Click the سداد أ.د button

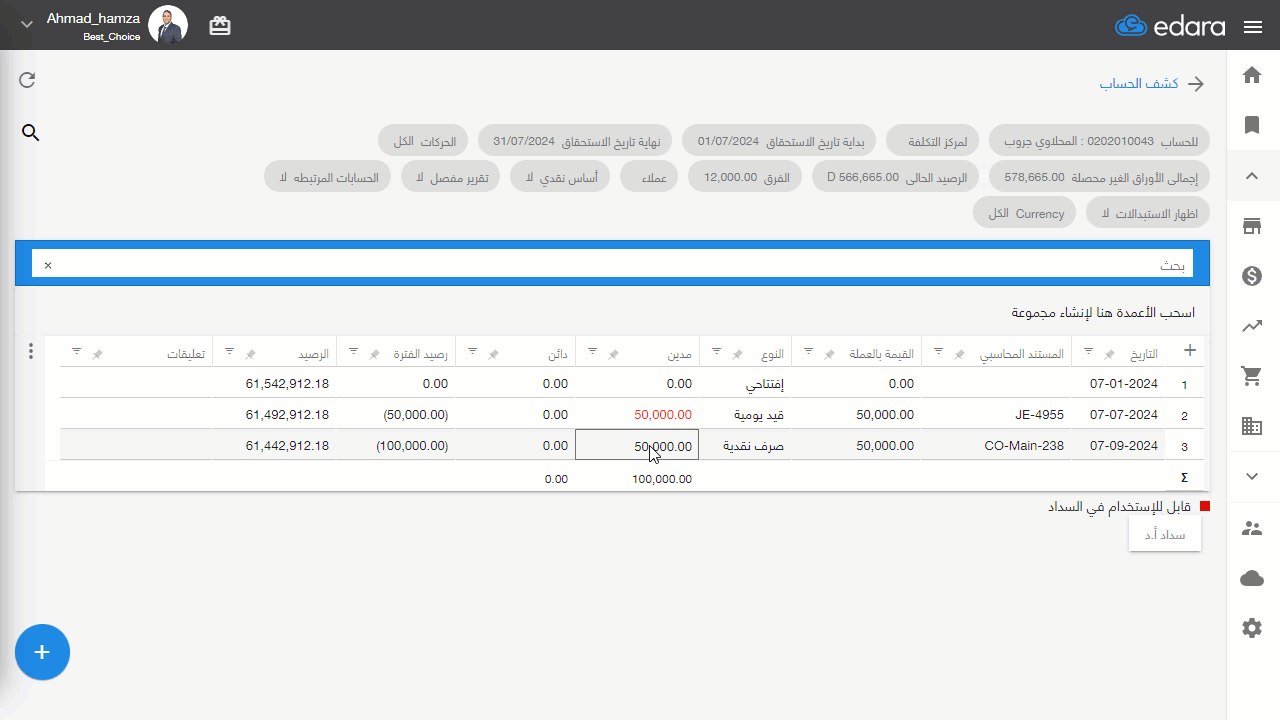[x=1165, y=535]
